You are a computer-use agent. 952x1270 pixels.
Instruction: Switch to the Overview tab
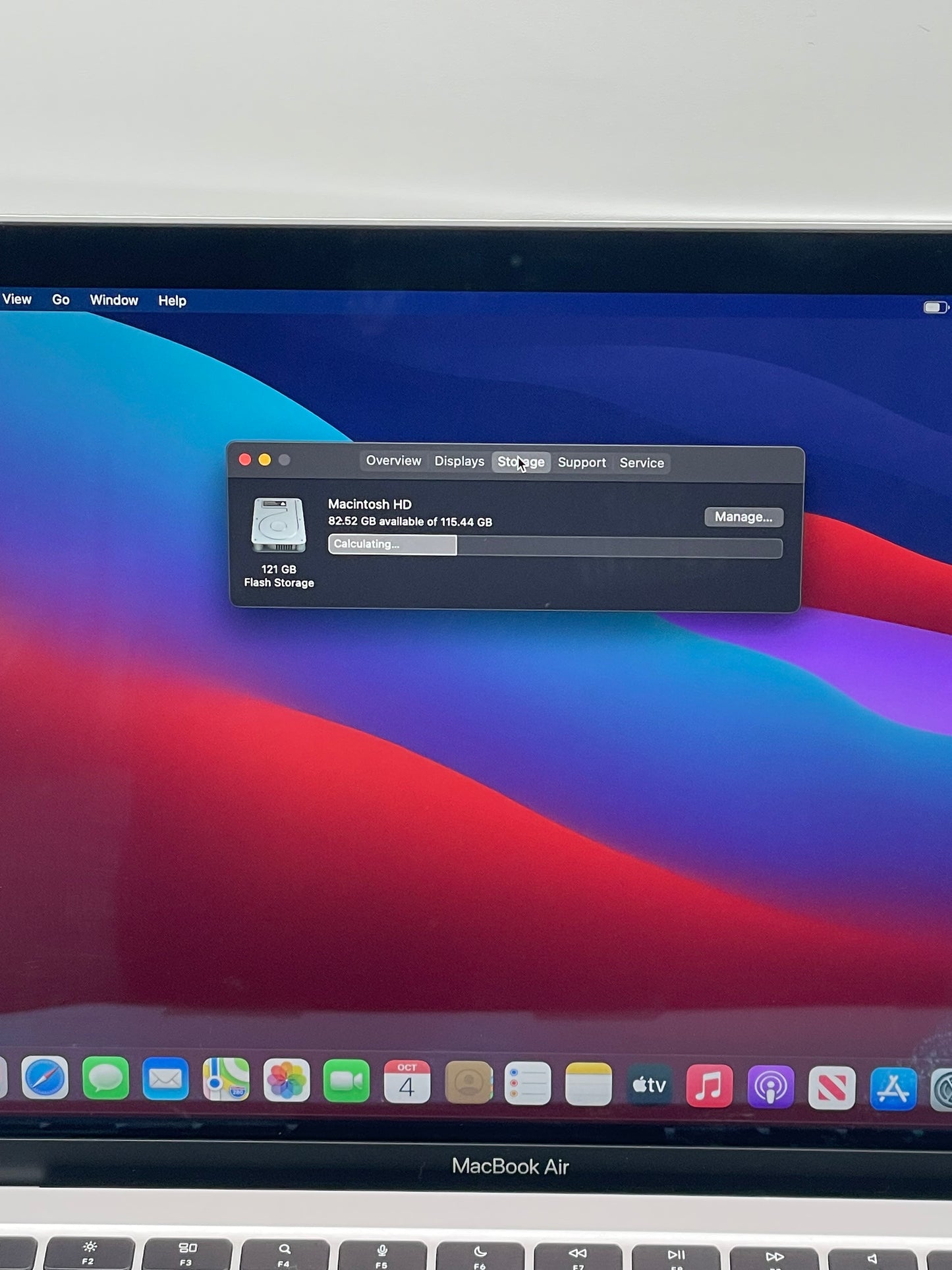pyautogui.click(x=393, y=461)
